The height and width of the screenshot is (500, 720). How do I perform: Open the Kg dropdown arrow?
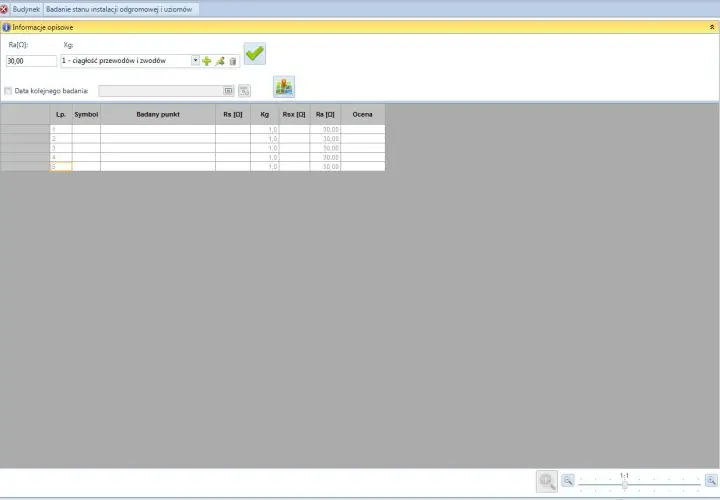pyautogui.click(x=195, y=60)
